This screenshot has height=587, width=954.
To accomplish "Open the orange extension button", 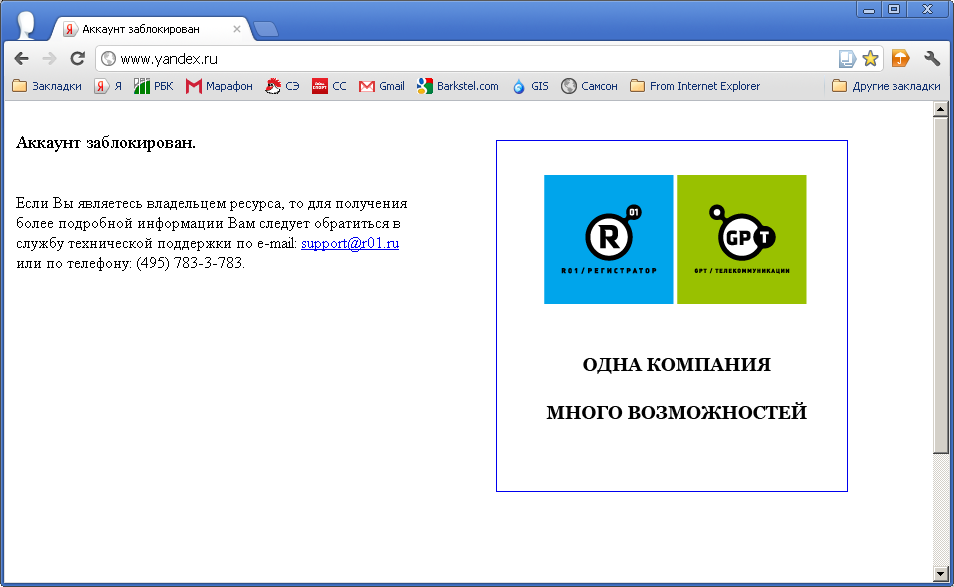I will pyautogui.click(x=900, y=58).
